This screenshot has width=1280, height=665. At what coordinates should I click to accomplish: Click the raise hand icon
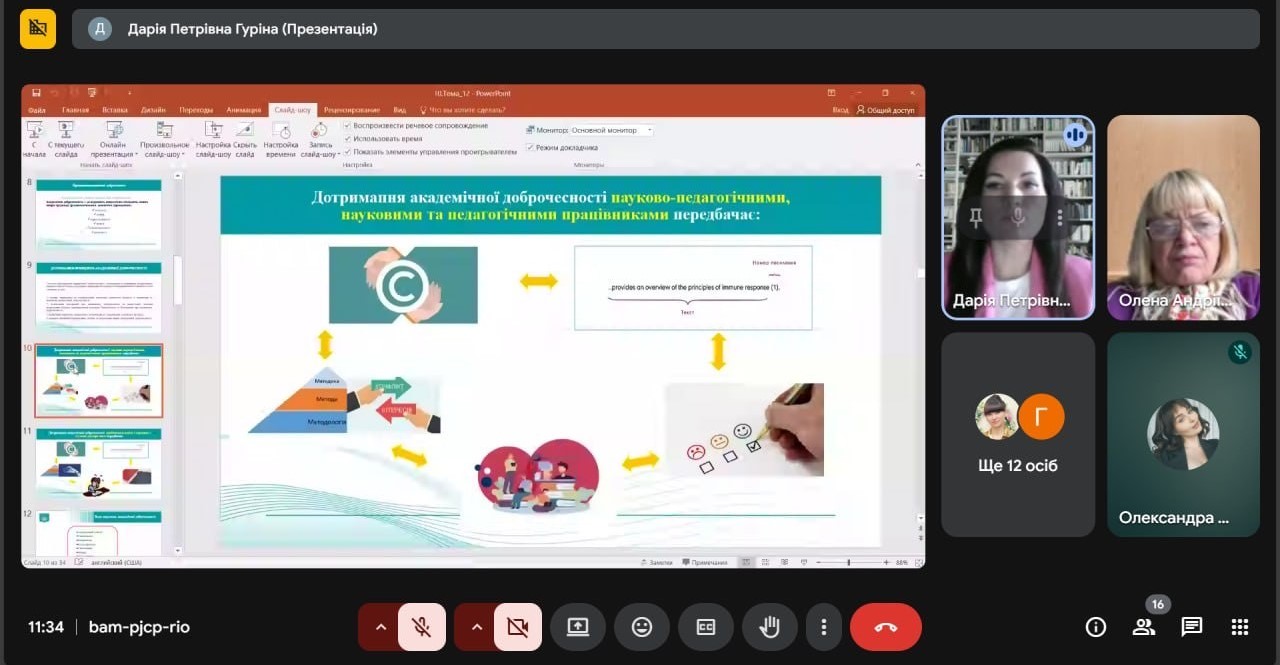coord(769,627)
